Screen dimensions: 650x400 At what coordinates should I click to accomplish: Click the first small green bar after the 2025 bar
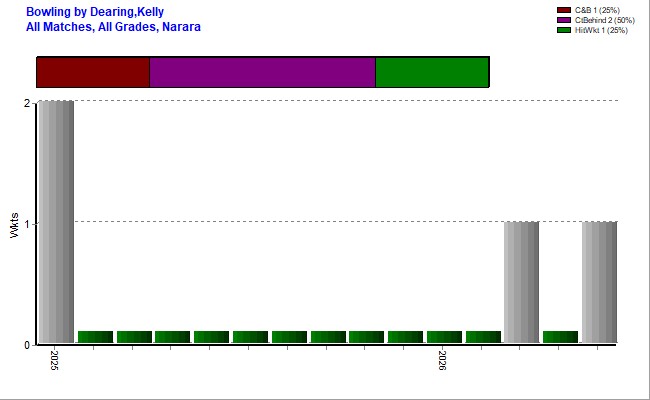tap(95, 337)
